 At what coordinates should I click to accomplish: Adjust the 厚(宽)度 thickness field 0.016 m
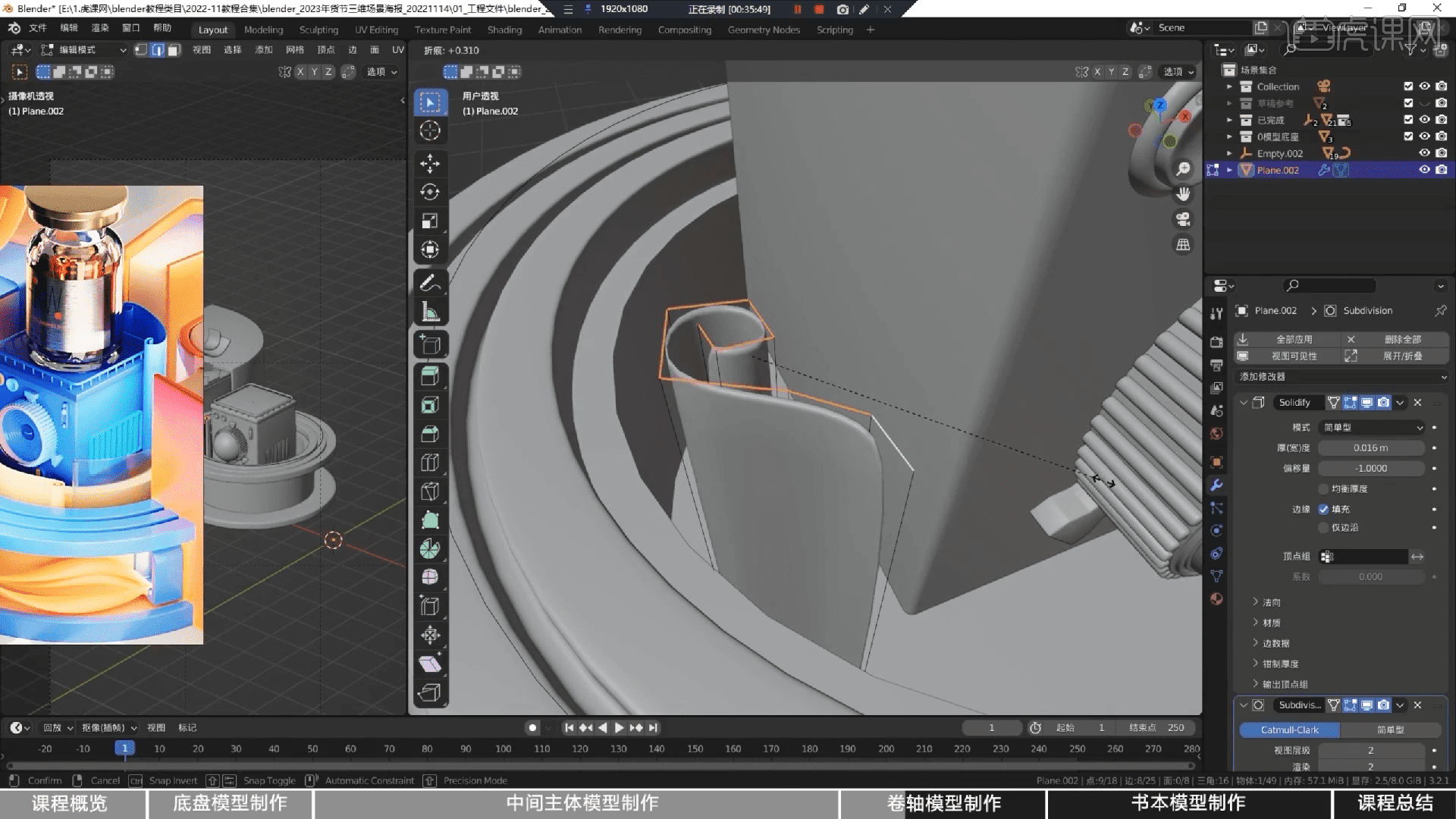[x=1371, y=448]
